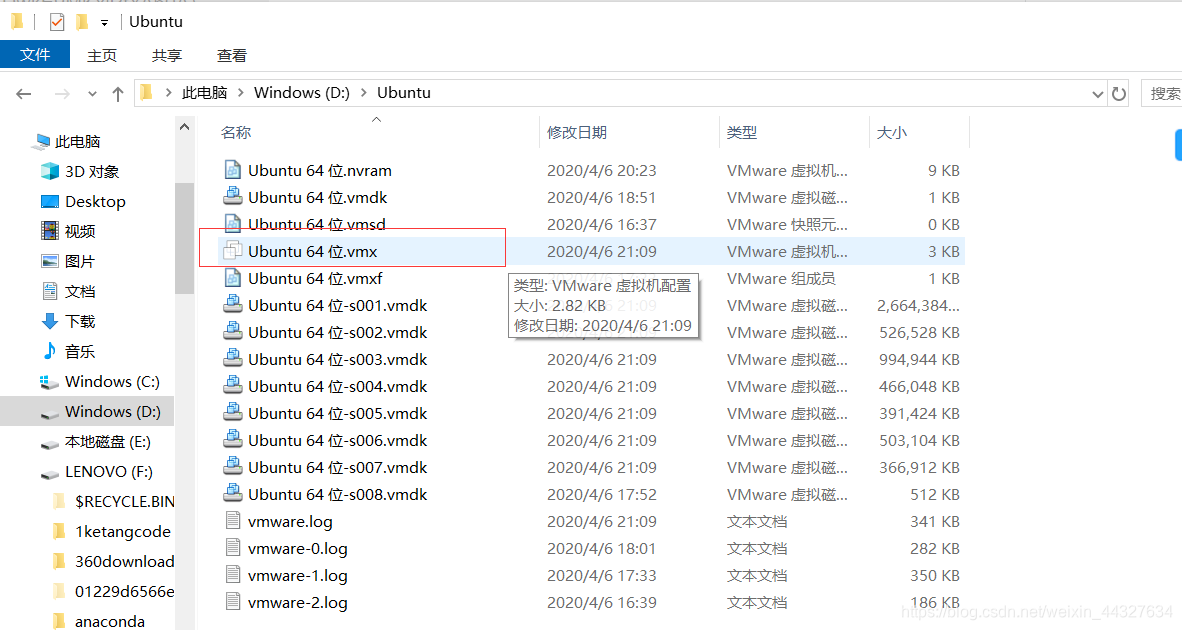Click the 2,664,384 size cell of s001.vmdk
This screenshot has height=630, width=1182.
(918, 306)
